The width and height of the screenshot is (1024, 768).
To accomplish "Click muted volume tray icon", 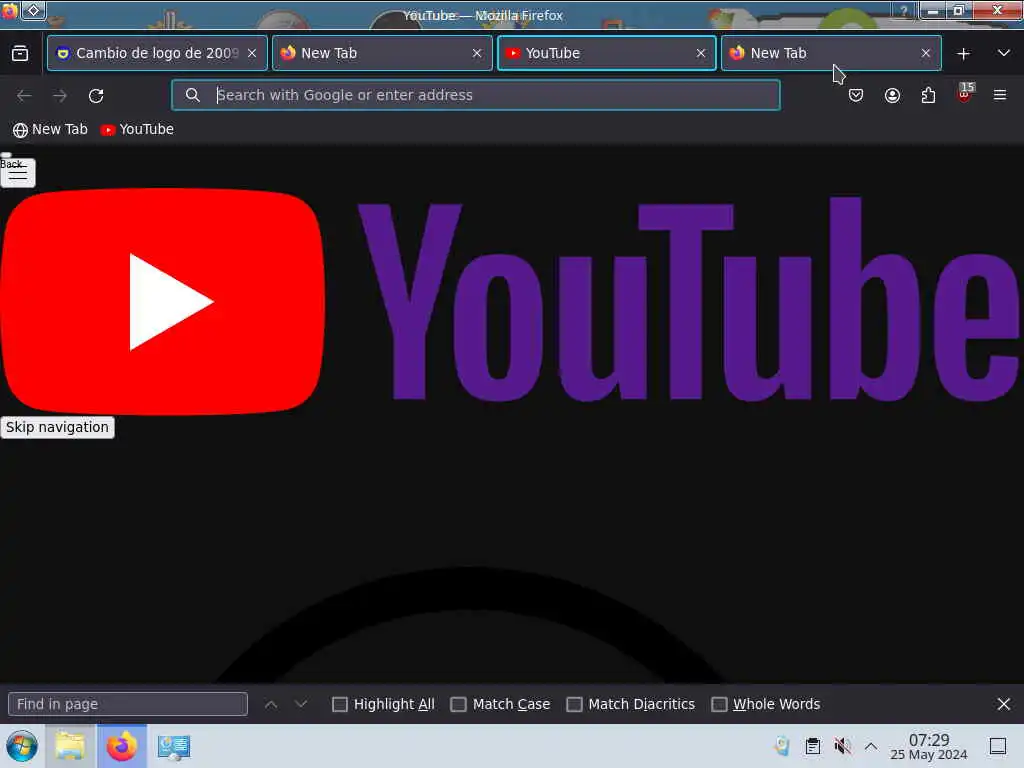I will (x=842, y=746).
